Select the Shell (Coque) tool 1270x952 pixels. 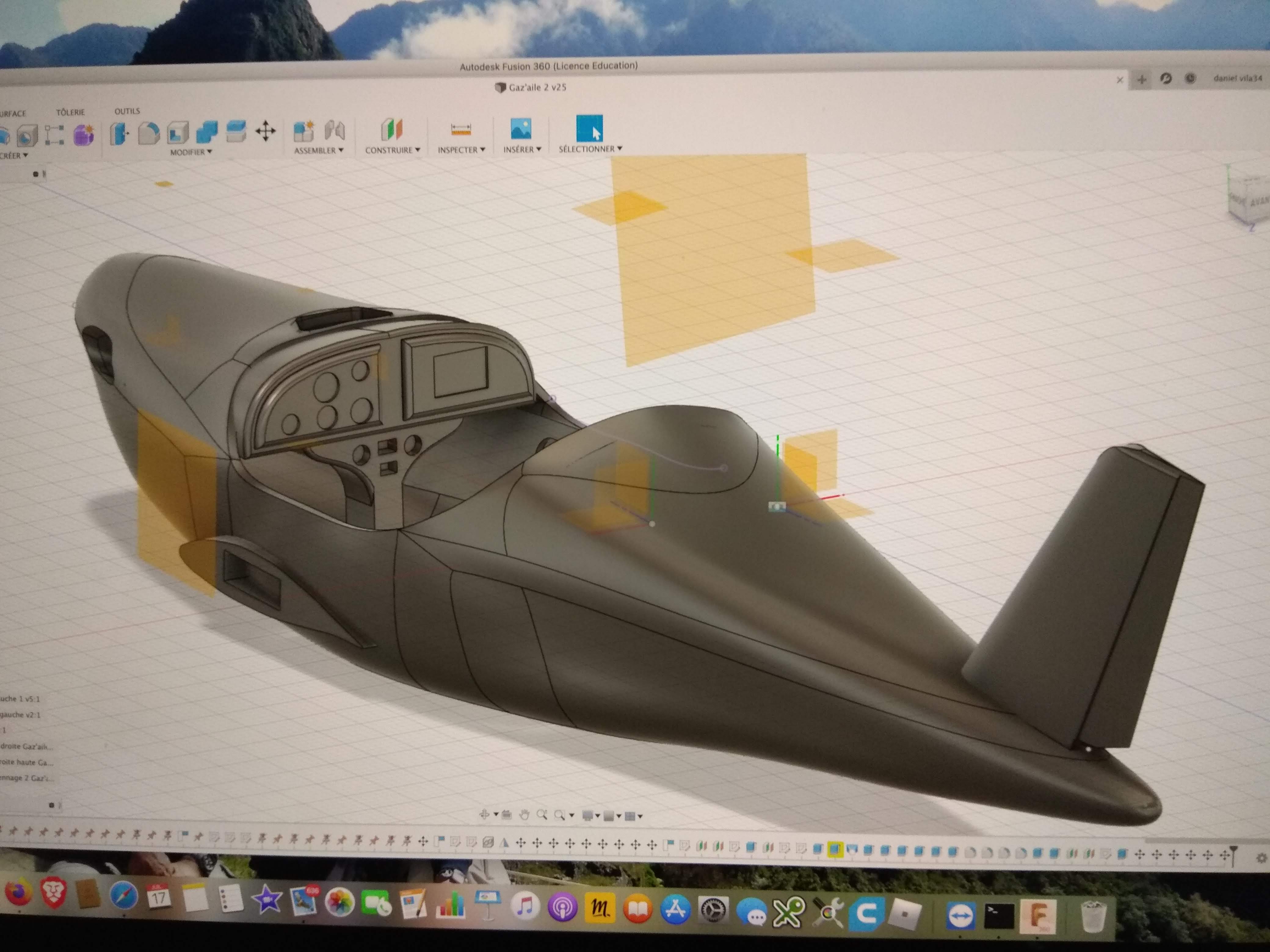point(178,132)
